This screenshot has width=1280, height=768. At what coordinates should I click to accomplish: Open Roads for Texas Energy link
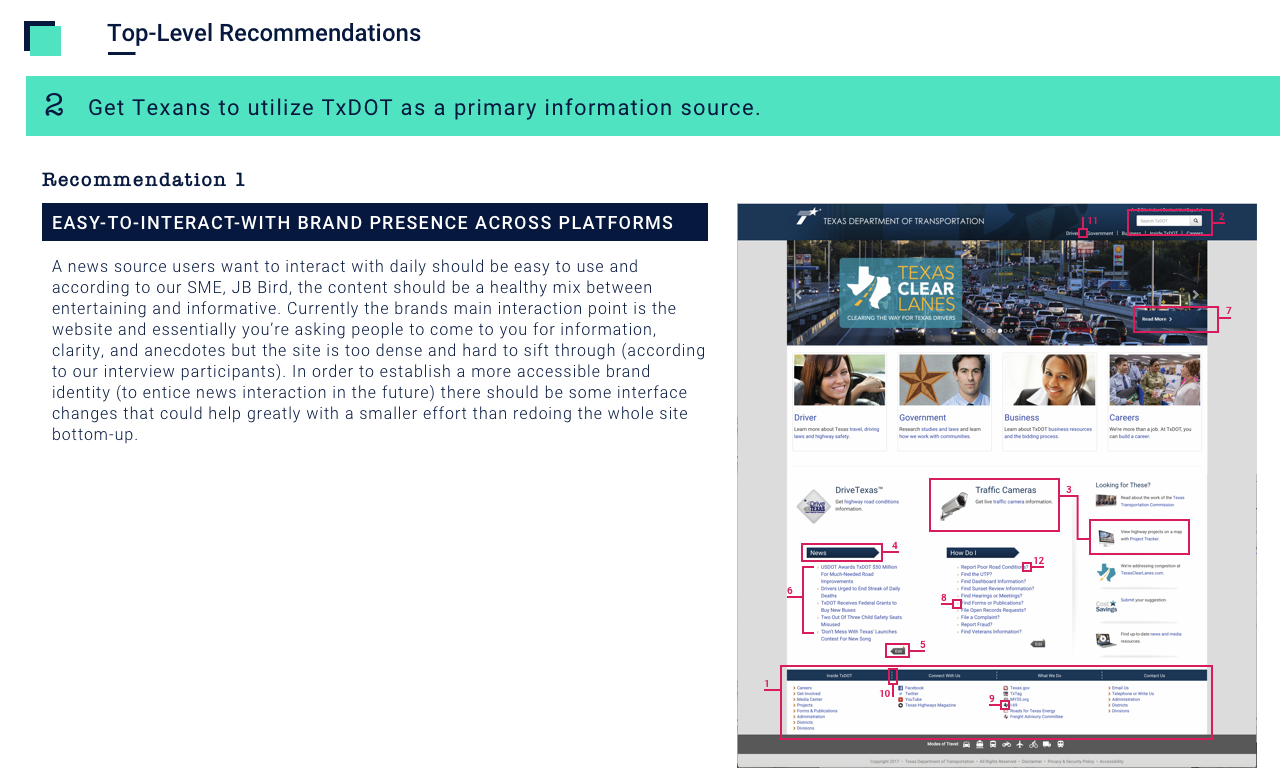coord(1032,711)
